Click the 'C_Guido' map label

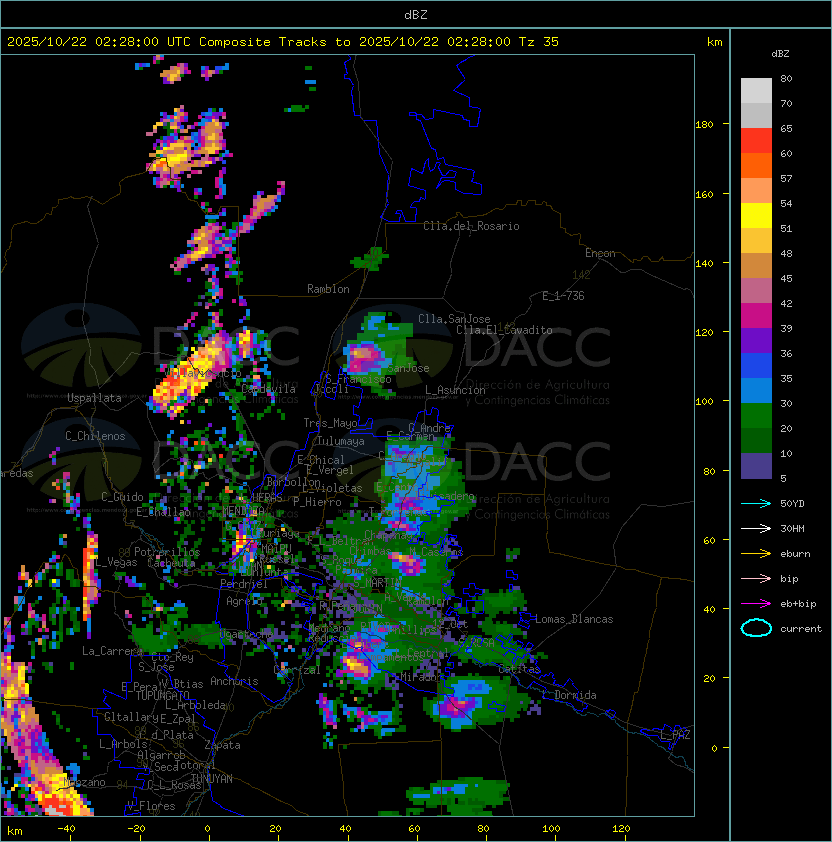coord(122,497)
